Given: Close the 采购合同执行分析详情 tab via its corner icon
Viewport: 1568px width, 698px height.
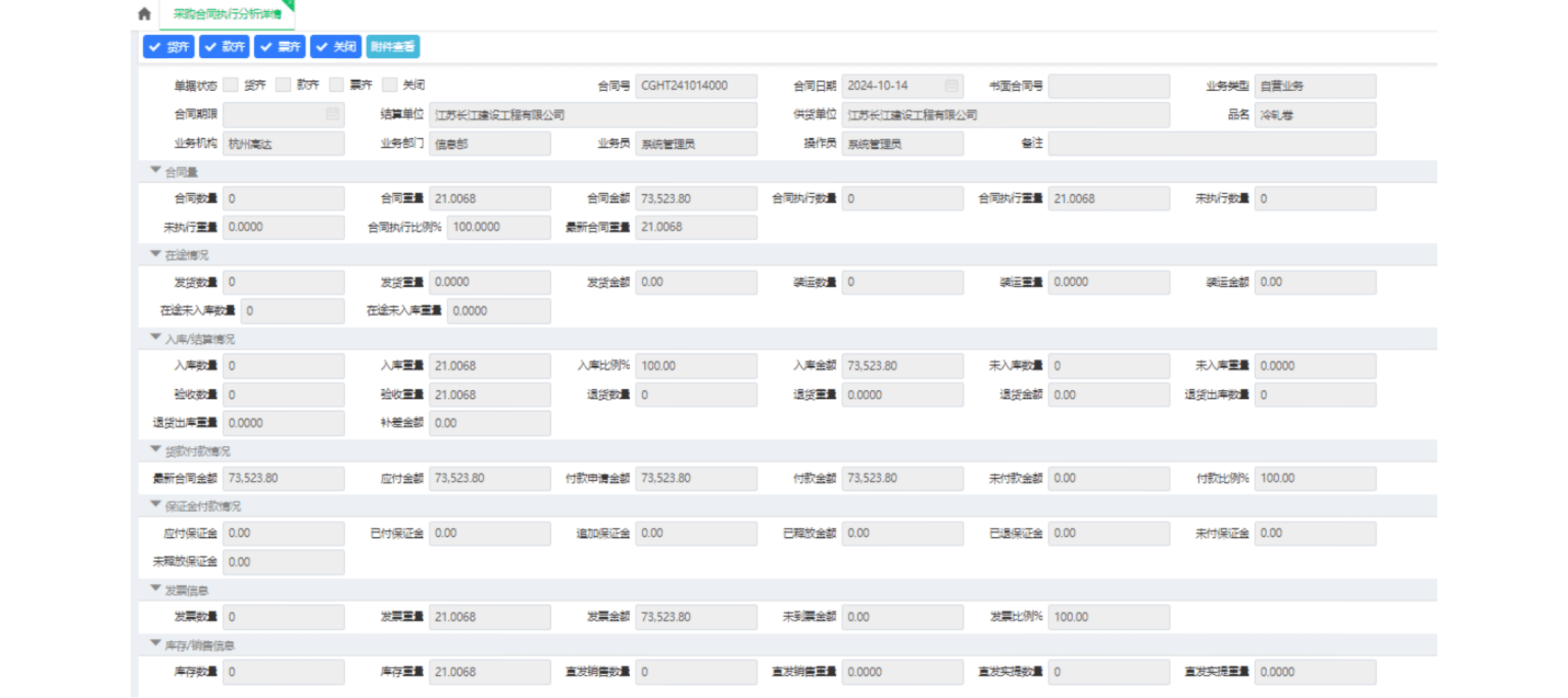Looking at the screenshot, I should pyautogui.click(x=290, y=4).
